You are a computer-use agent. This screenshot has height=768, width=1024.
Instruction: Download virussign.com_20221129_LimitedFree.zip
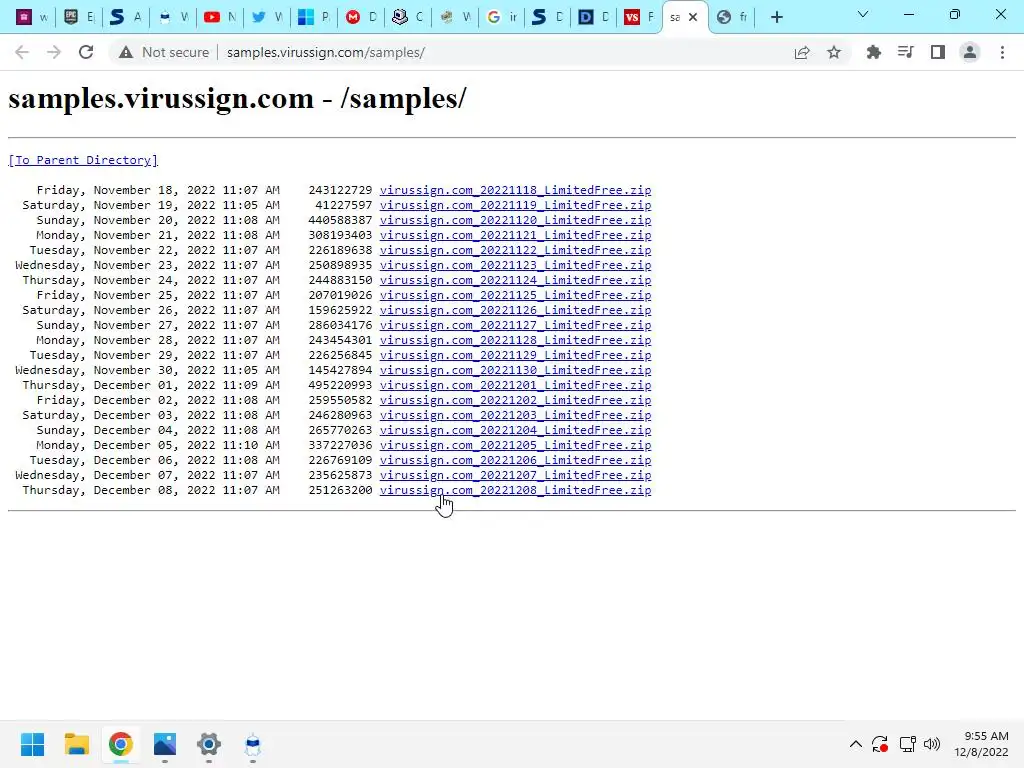pos(515,355)
